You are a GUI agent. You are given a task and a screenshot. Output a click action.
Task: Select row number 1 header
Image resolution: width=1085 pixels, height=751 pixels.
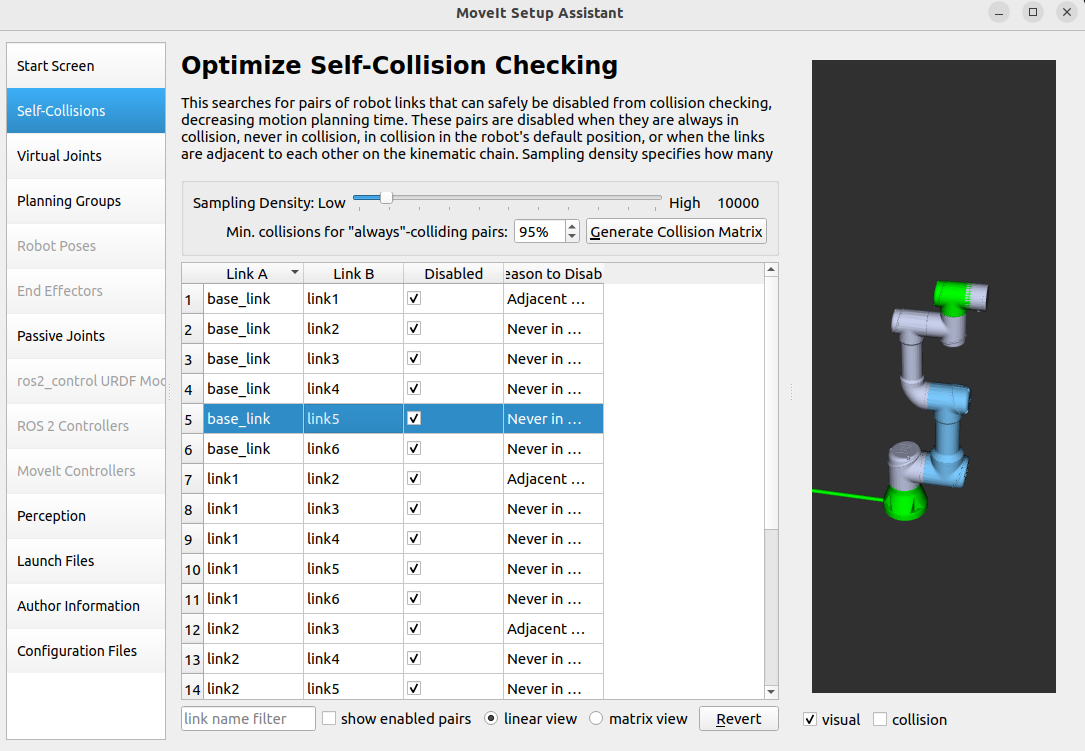pos(192,299)
